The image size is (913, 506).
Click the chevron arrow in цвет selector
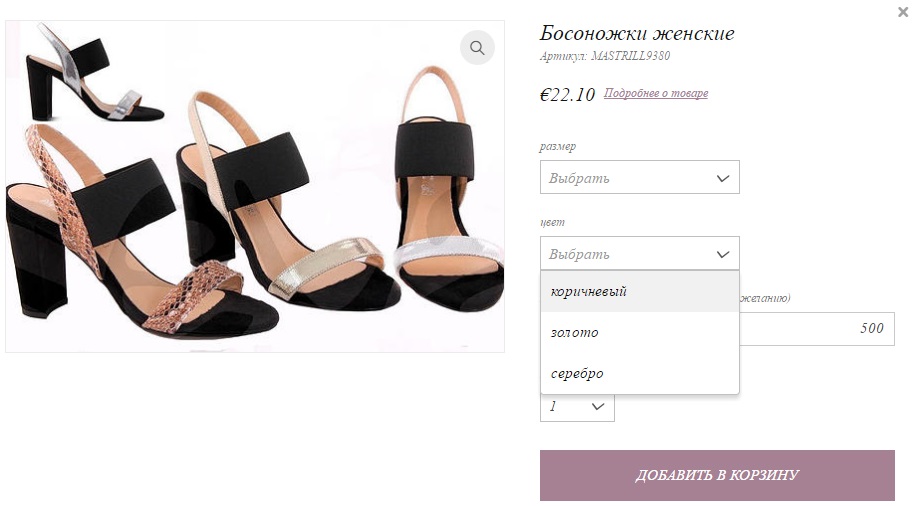click(723, 254)
